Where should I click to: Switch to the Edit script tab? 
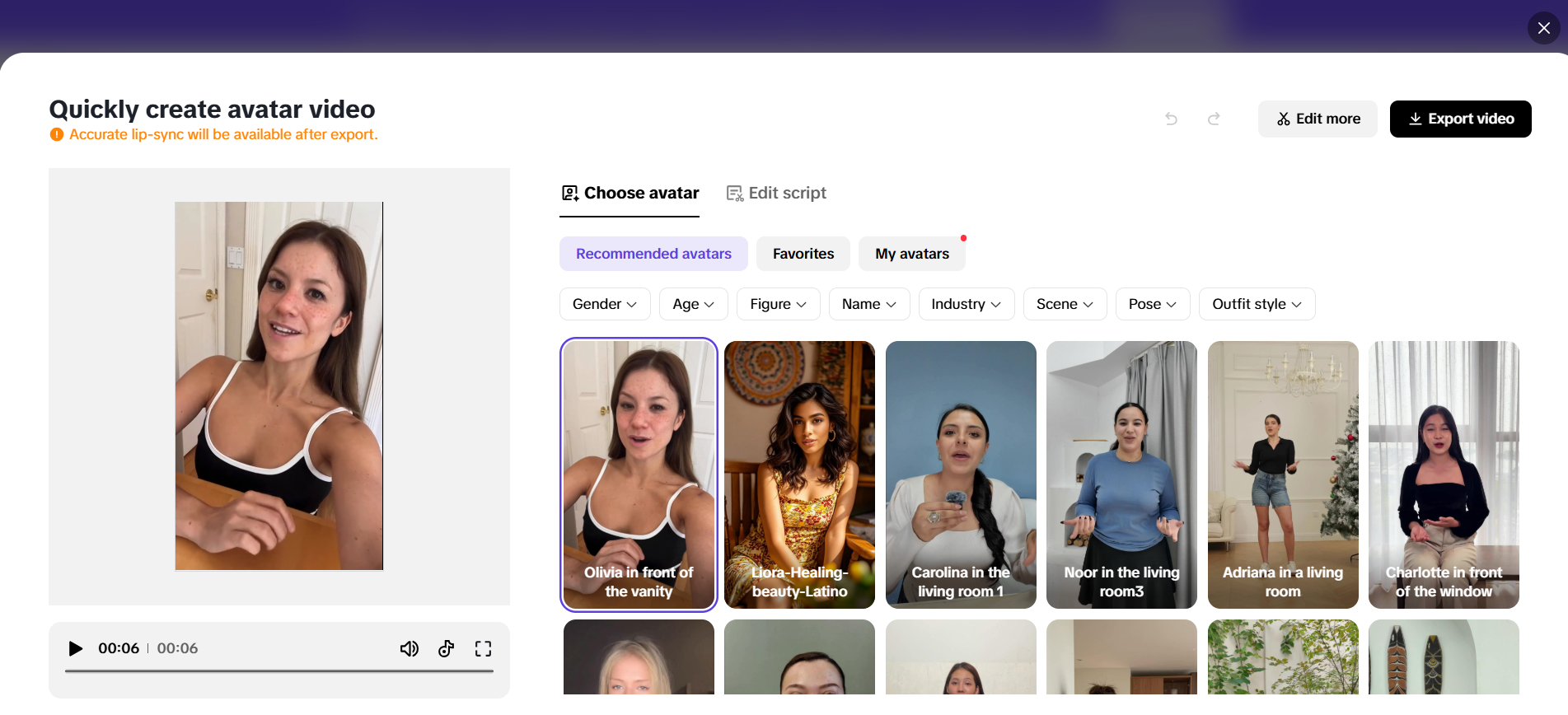(x=775, y=193)
